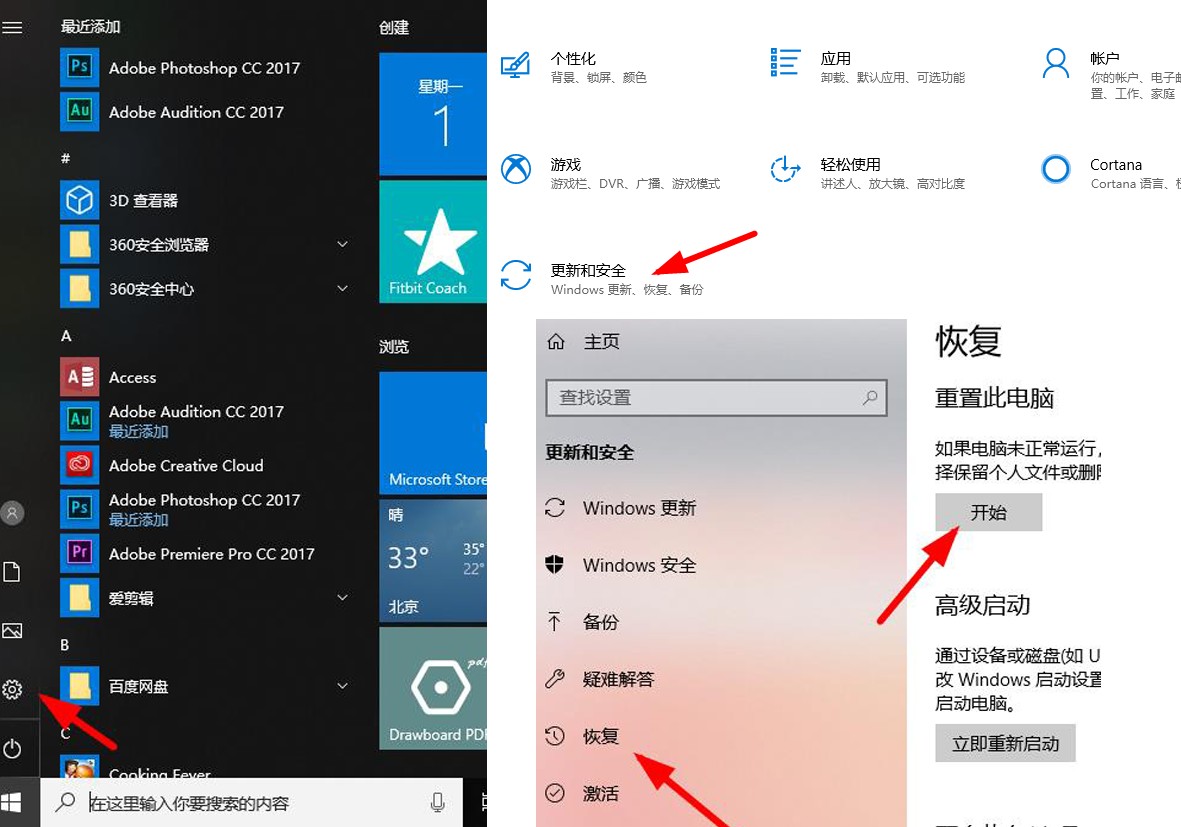Select 恢复 in settings sidebar
1181x827 pixels.
(x=581, y=736)
